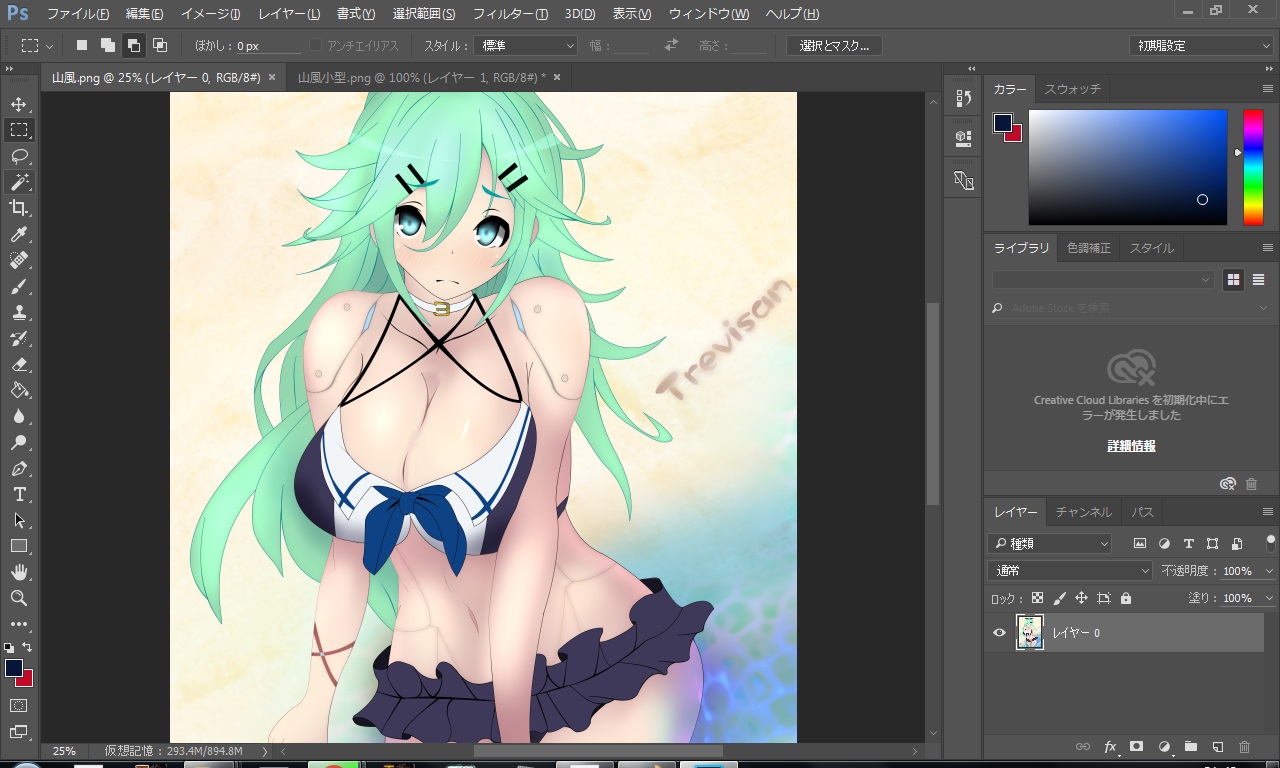Create a new layer from Layers panel

pos(1217,747)
